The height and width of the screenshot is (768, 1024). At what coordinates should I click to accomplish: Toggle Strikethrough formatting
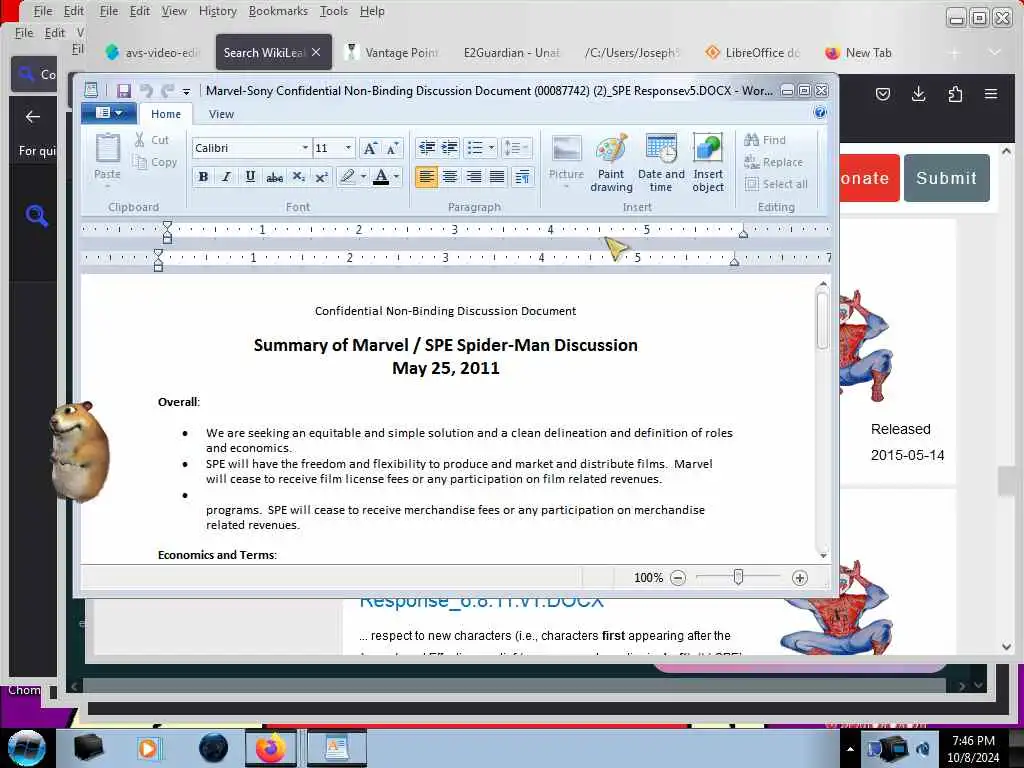click(274, 176)
